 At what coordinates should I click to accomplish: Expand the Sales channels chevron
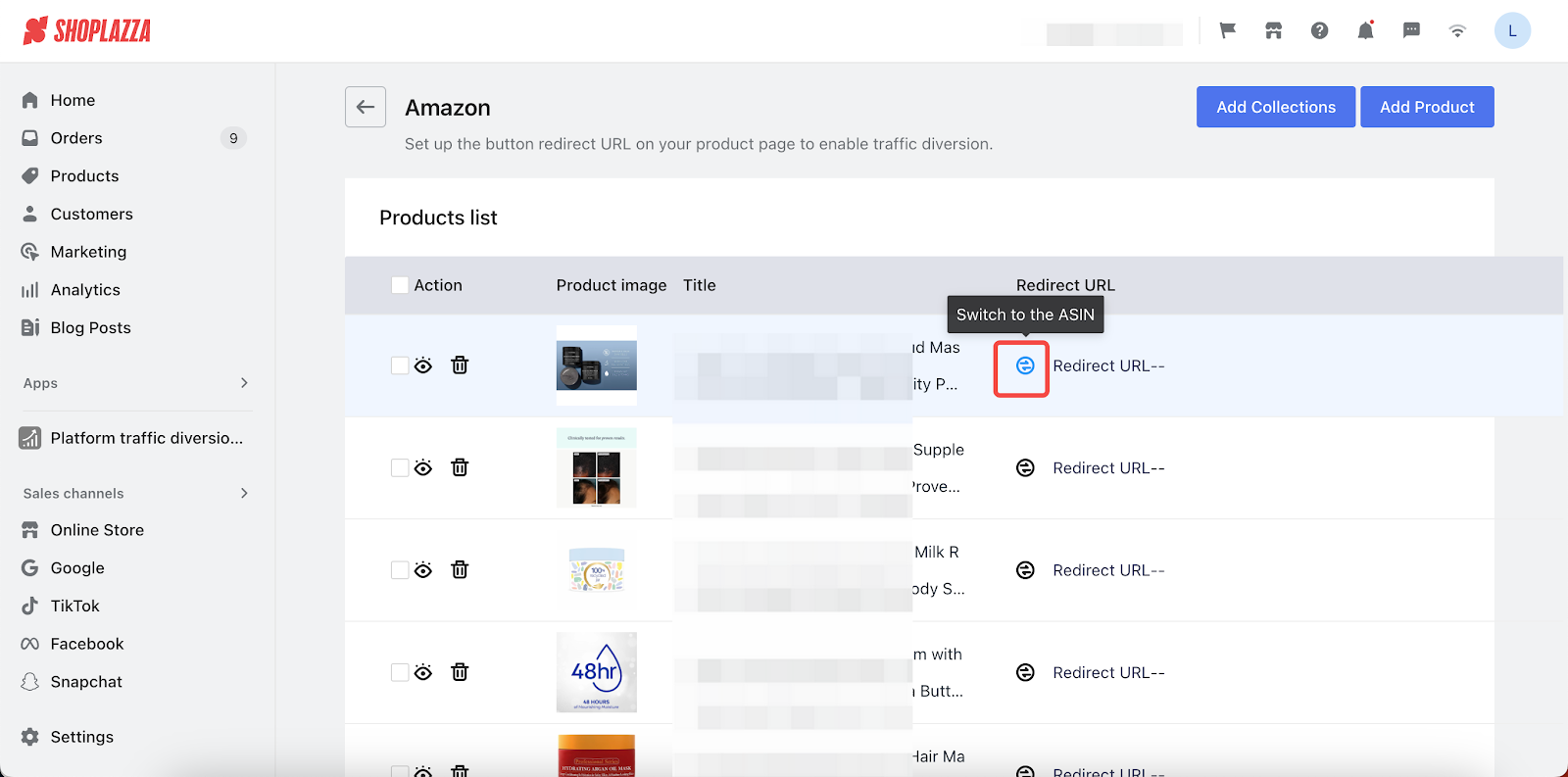(244, 493)
